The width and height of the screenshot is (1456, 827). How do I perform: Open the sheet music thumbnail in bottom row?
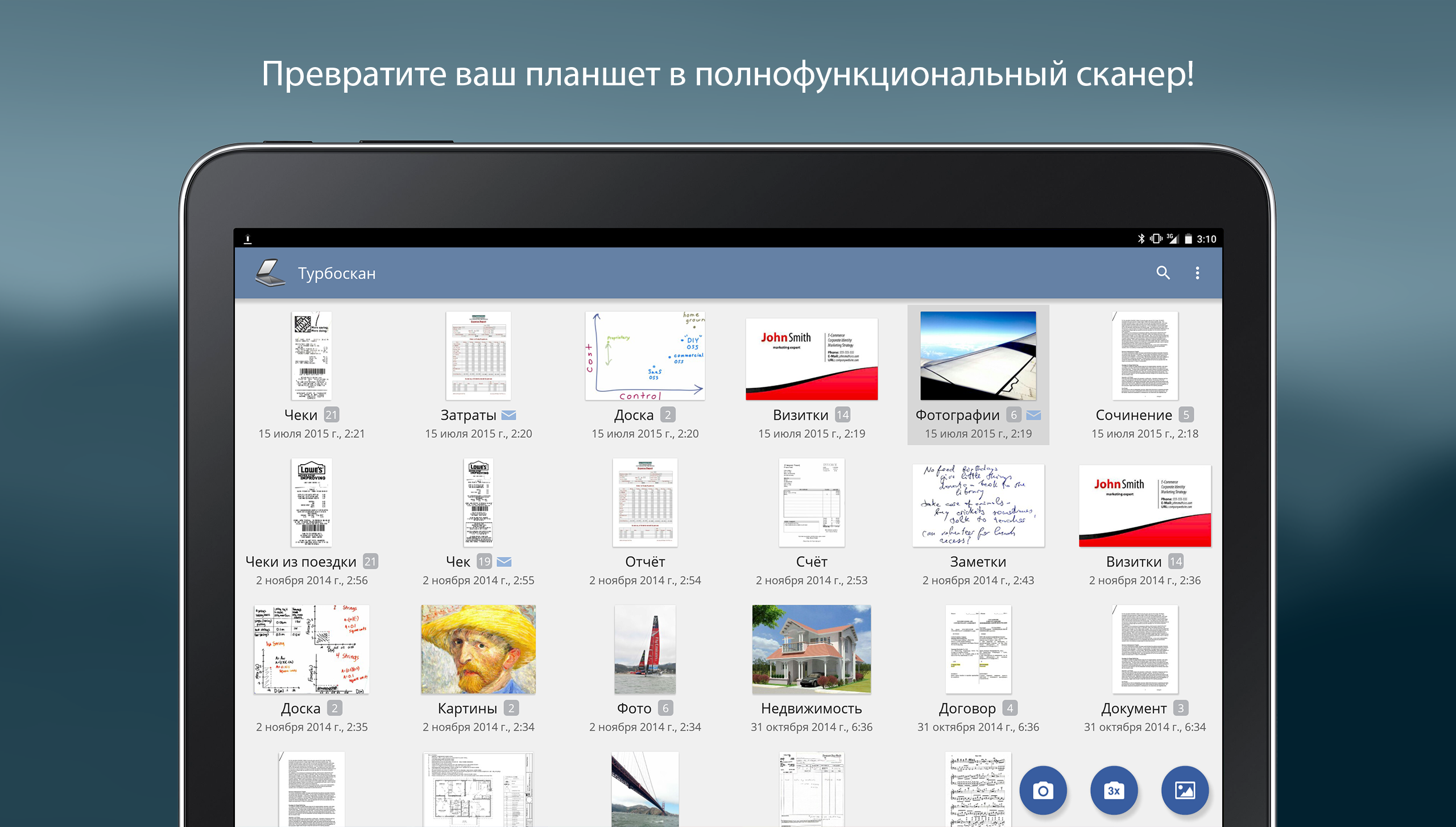[x=978, y=789]
